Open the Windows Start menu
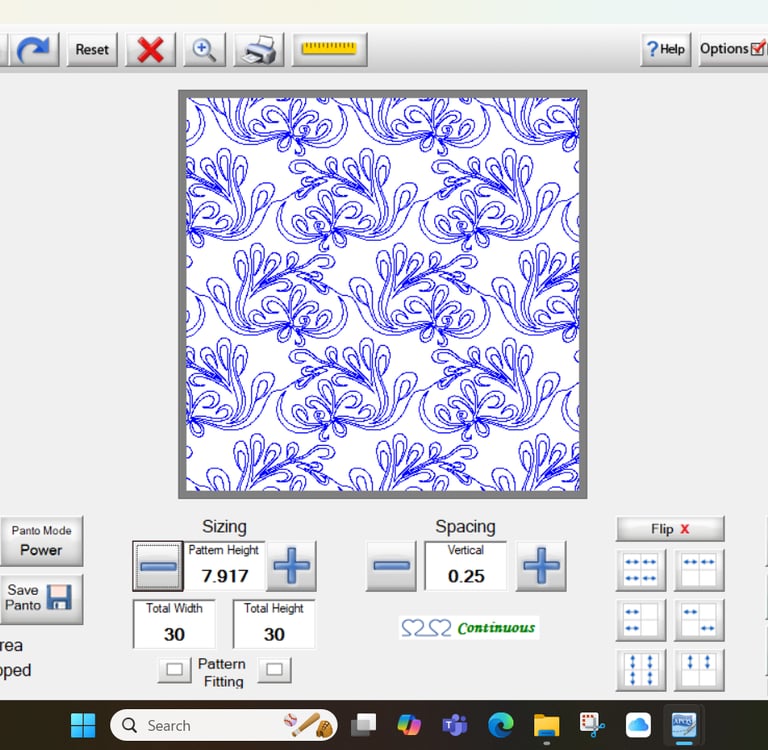768x750 pixels. click(x=83, y=725)
